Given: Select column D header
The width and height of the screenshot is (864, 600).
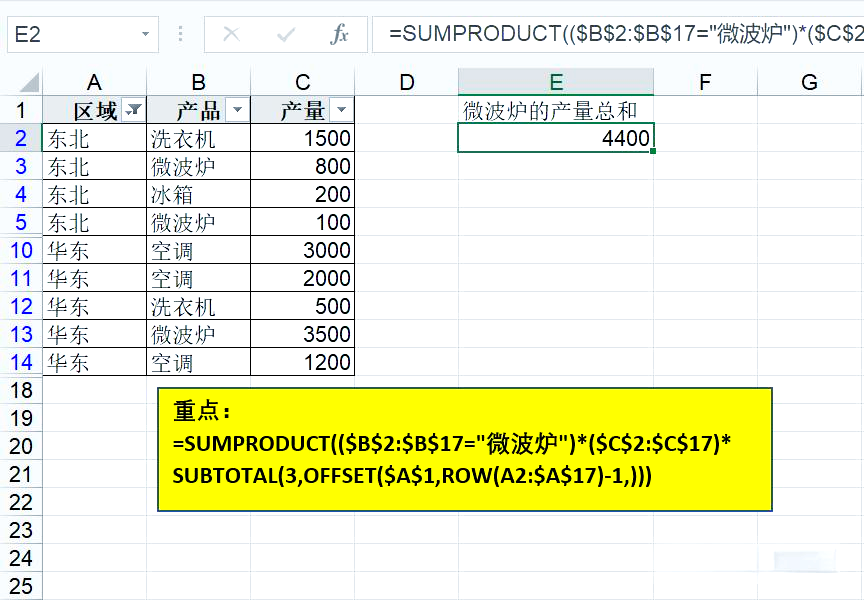Looking at the screenshot, I should pos(407,82).
